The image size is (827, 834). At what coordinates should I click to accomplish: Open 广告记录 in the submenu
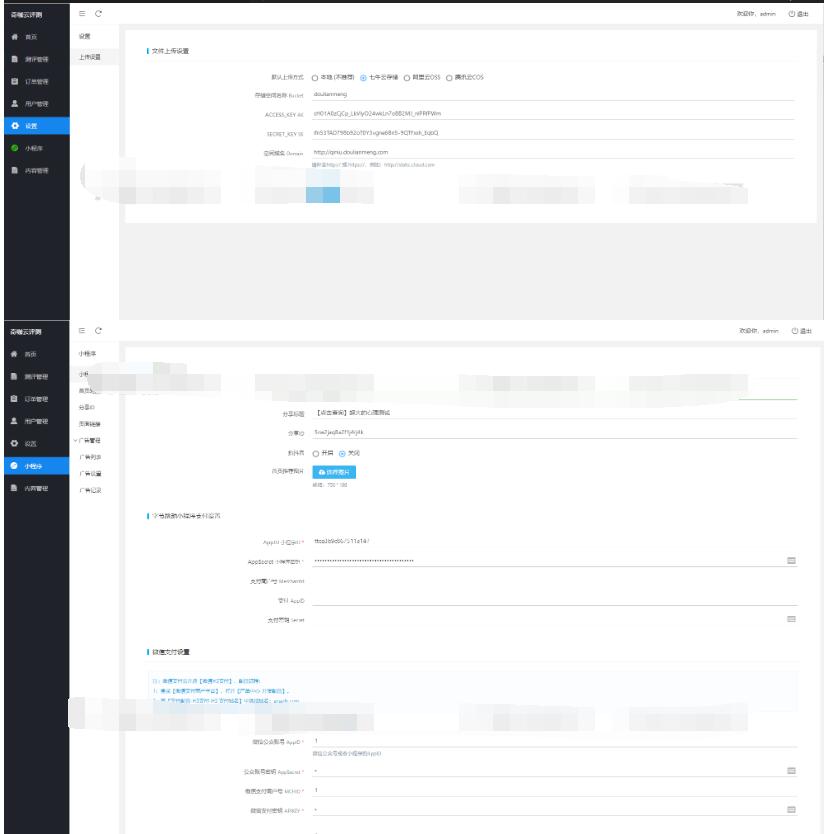(90, 490)
